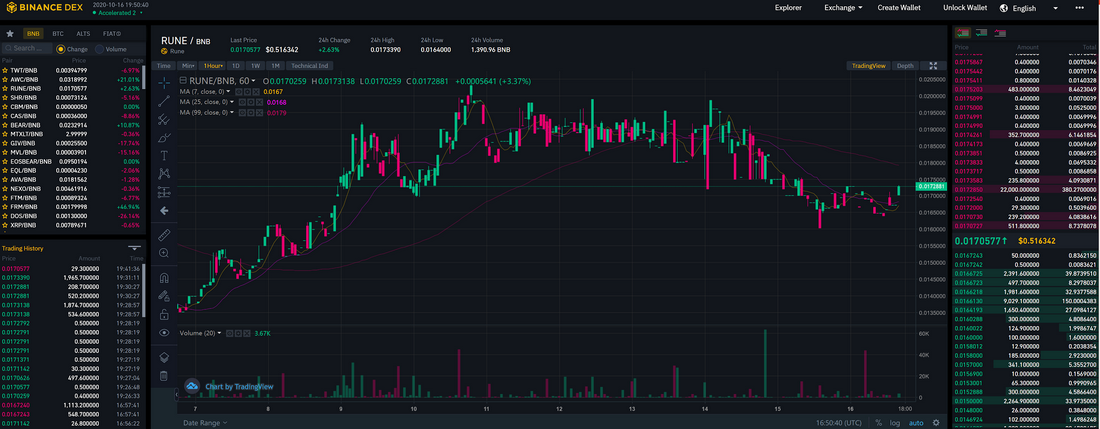The image size is (1100, 429).
Task: Toggle stay in drawing mode pencil-lock
Action: click(x=164, y=295)
